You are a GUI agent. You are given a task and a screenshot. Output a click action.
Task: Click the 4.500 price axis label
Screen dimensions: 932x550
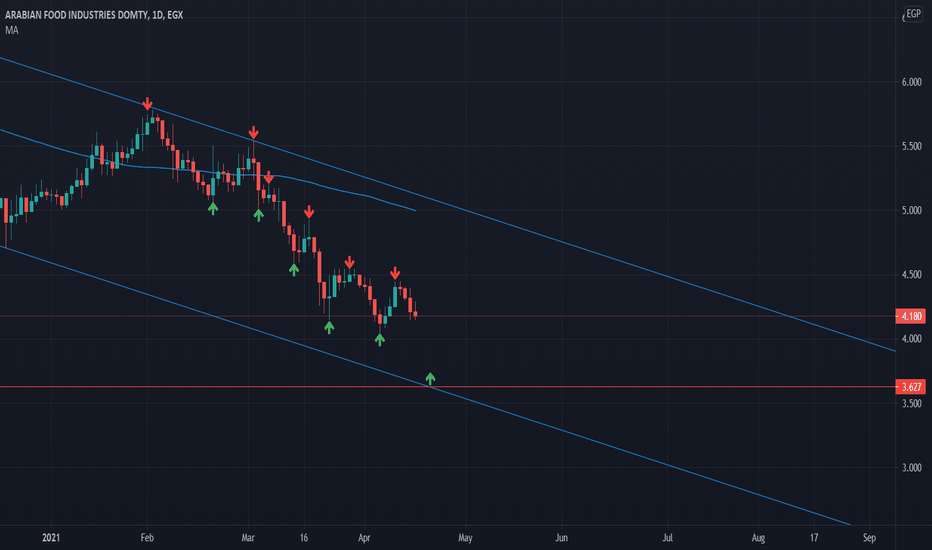[911, 275]
